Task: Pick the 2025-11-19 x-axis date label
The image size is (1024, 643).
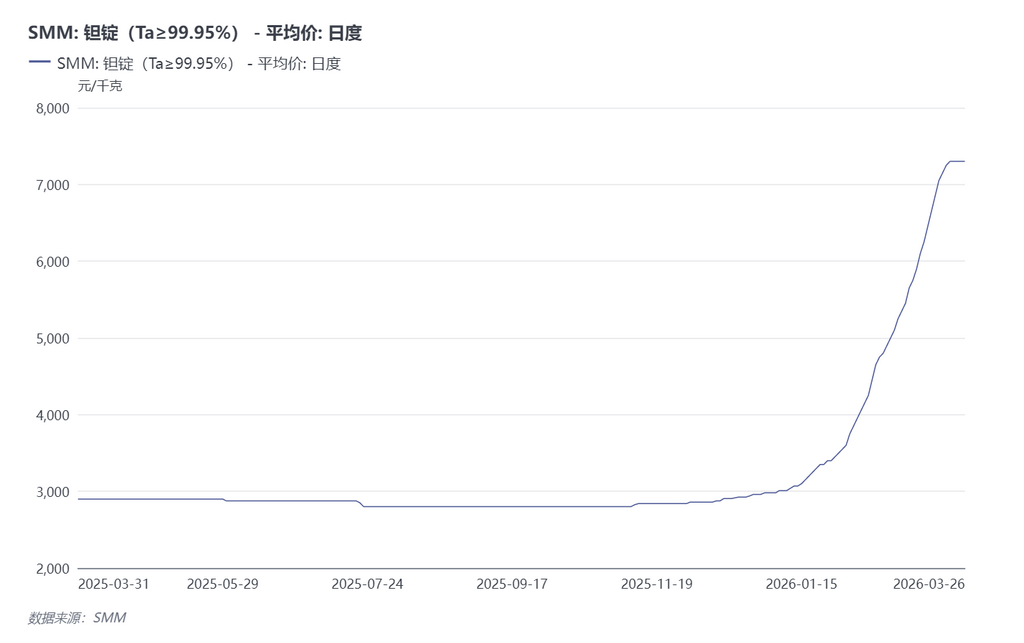Action: 657,584
